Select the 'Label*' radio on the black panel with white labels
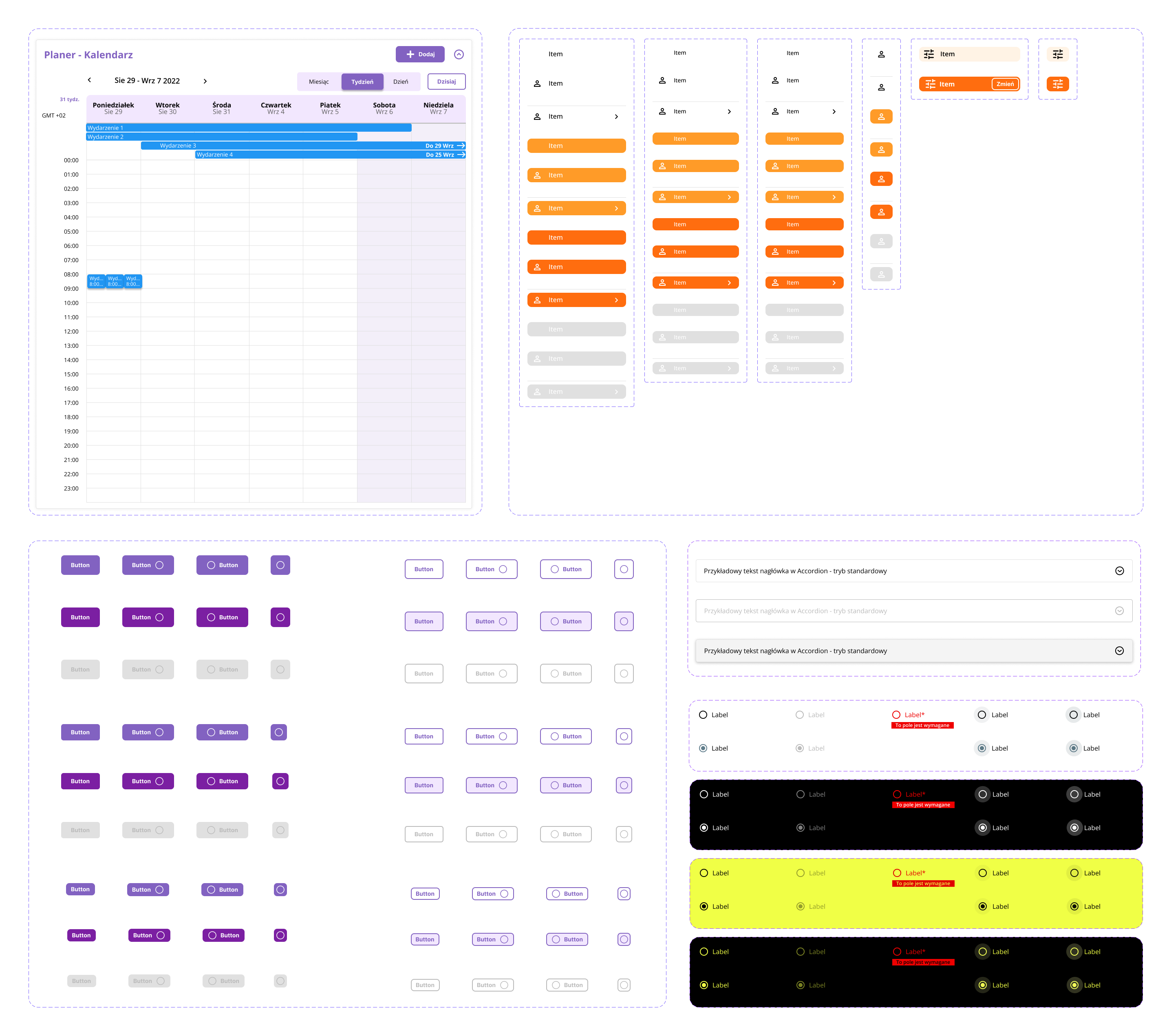The width and height of the screenshot is (1169, 1036). 898,795
